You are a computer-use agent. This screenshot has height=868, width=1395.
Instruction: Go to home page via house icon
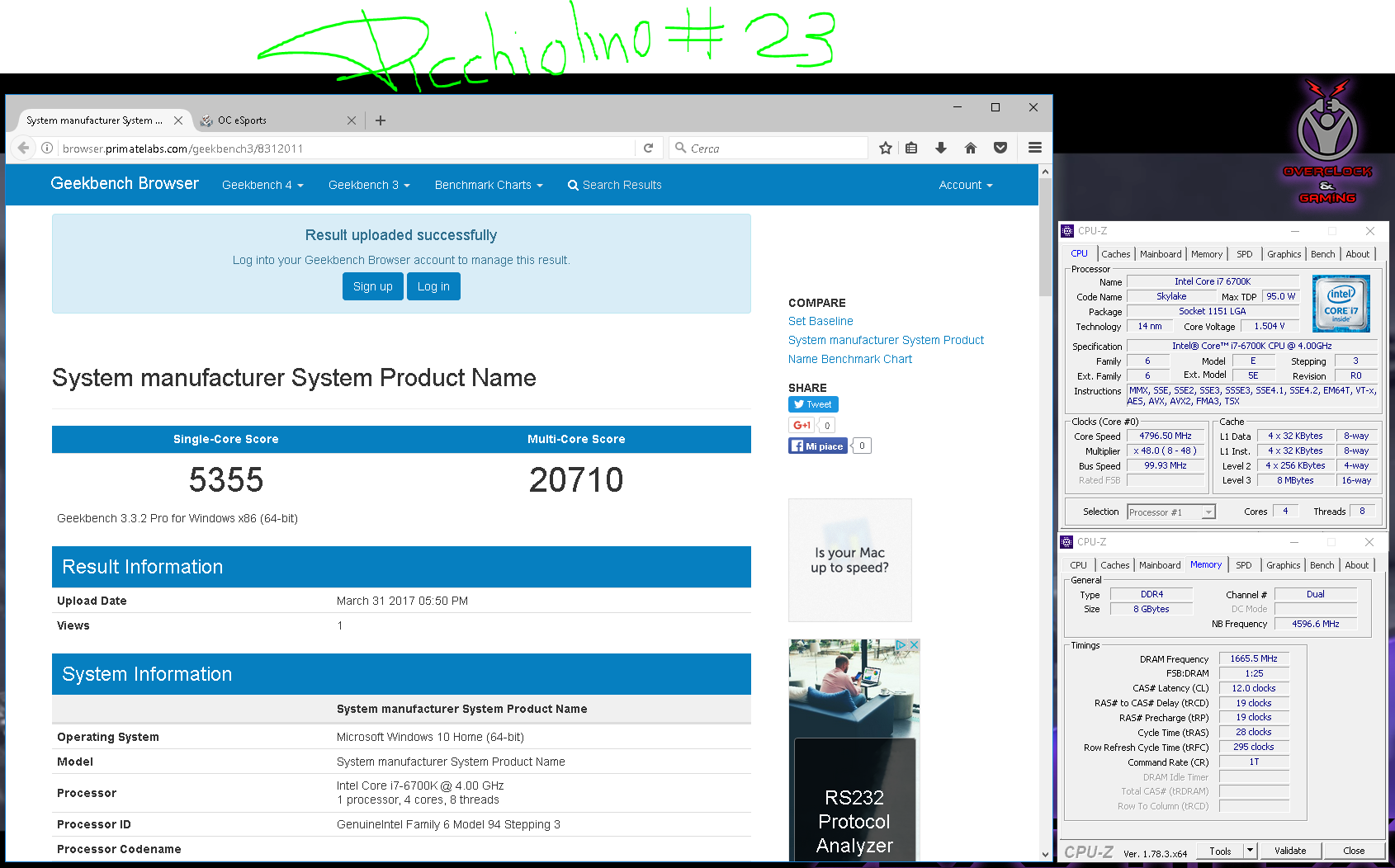click(971, 149)
